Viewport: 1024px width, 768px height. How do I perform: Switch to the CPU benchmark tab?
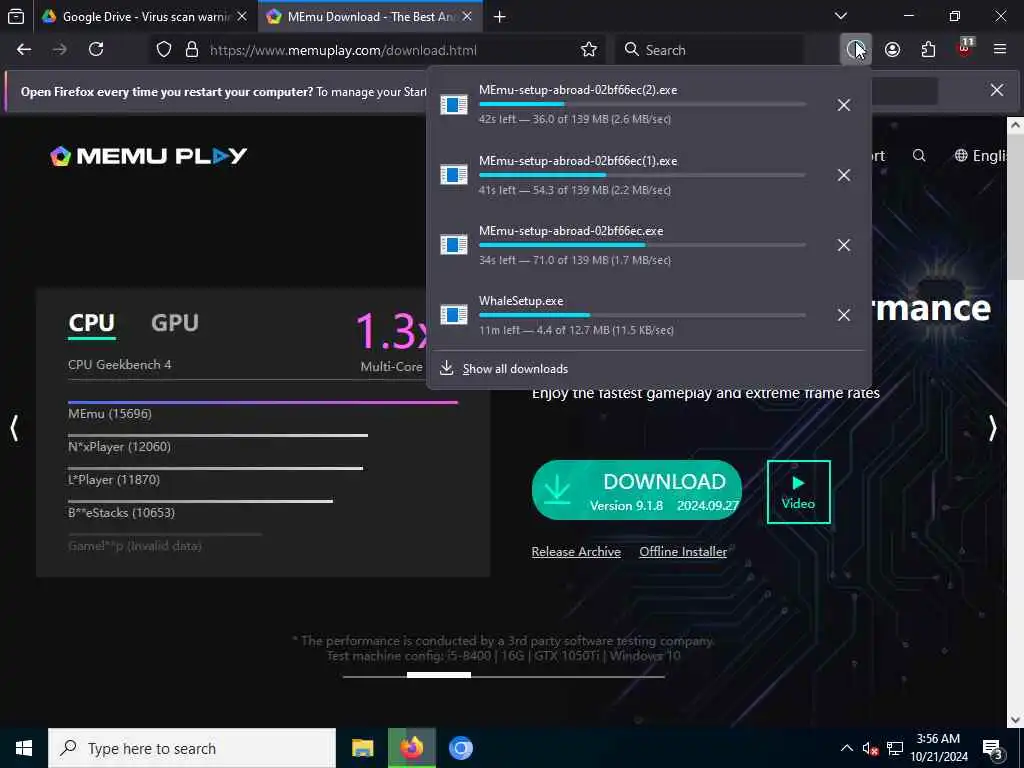tap(91, 323)
